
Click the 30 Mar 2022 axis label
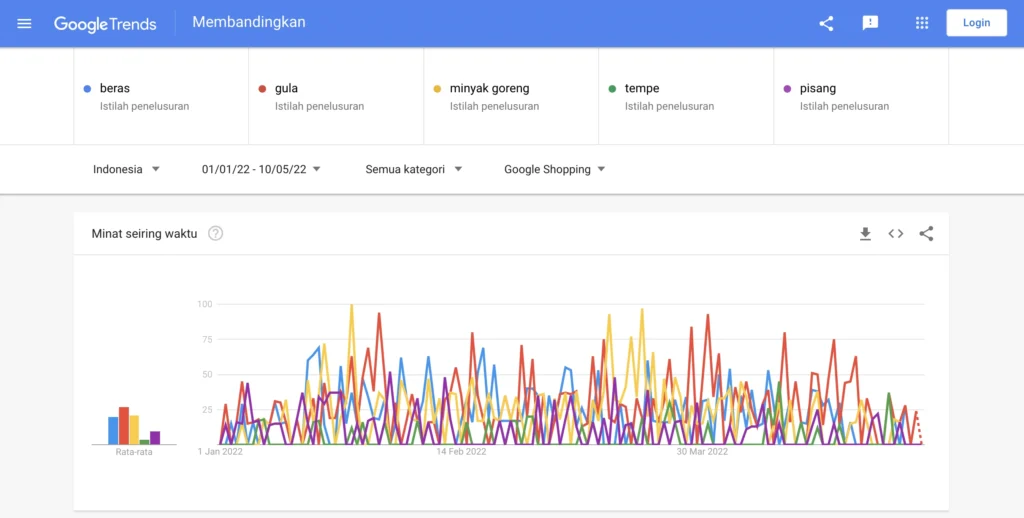point(702,451)
